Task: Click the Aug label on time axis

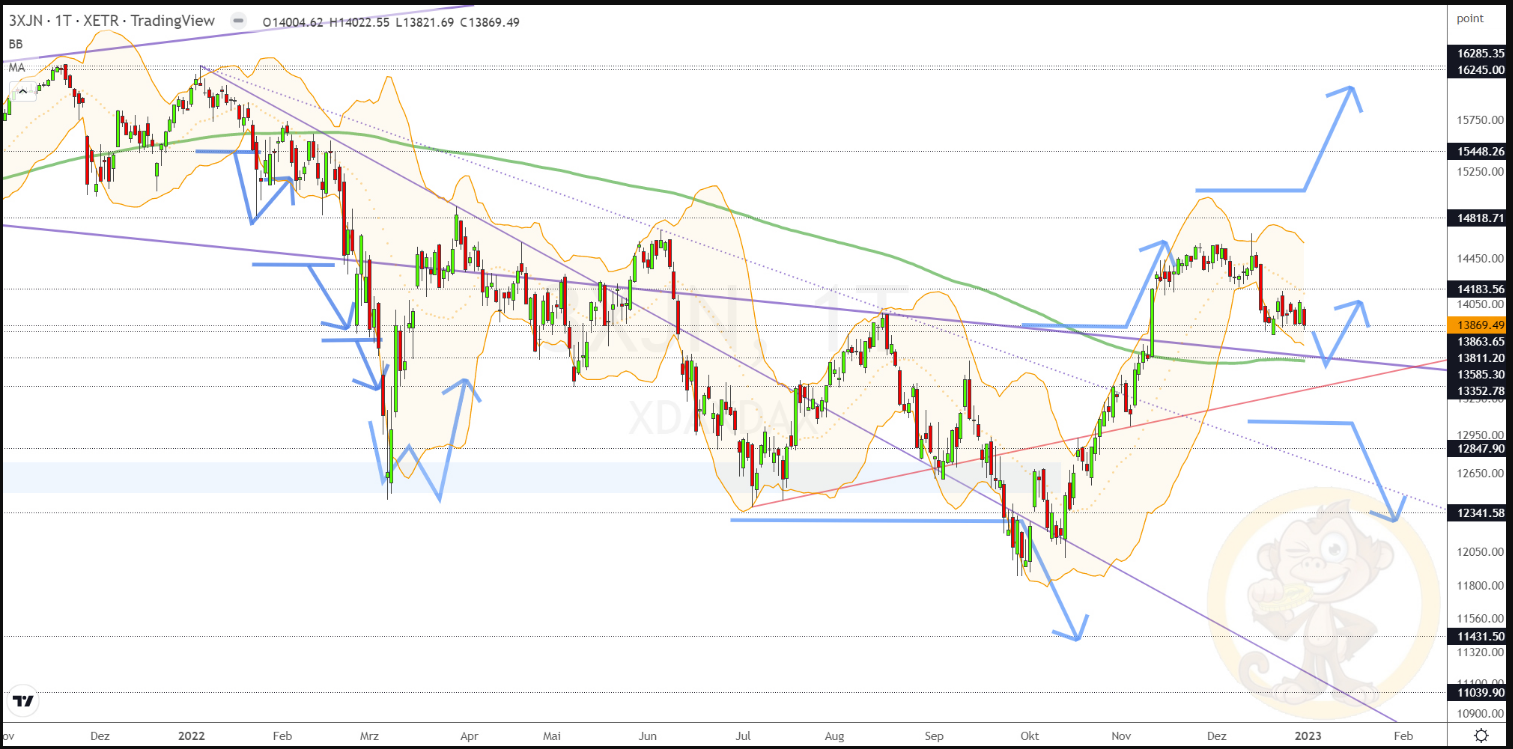Action: pyautogui.click(x=835, y=735)
